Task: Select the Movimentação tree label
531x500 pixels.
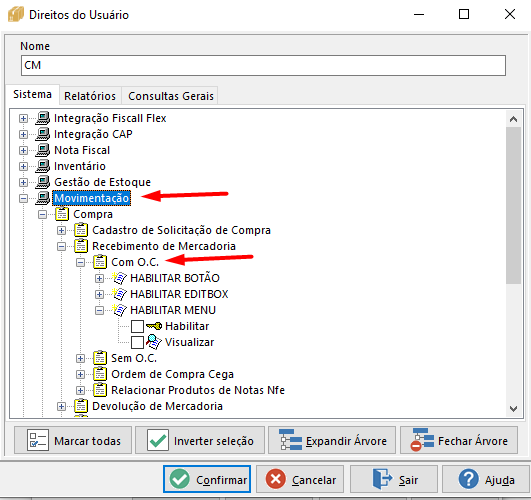Action: point(92,198)
